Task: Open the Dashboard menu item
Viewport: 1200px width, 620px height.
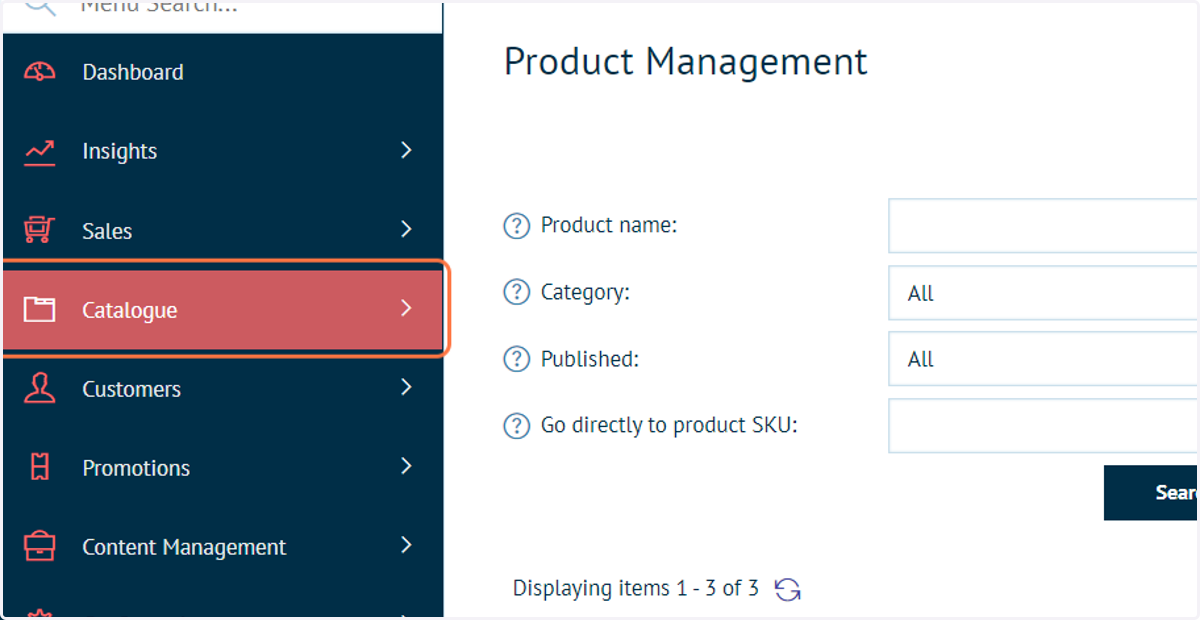Action: pyautogui.click(x=222, y=72)
